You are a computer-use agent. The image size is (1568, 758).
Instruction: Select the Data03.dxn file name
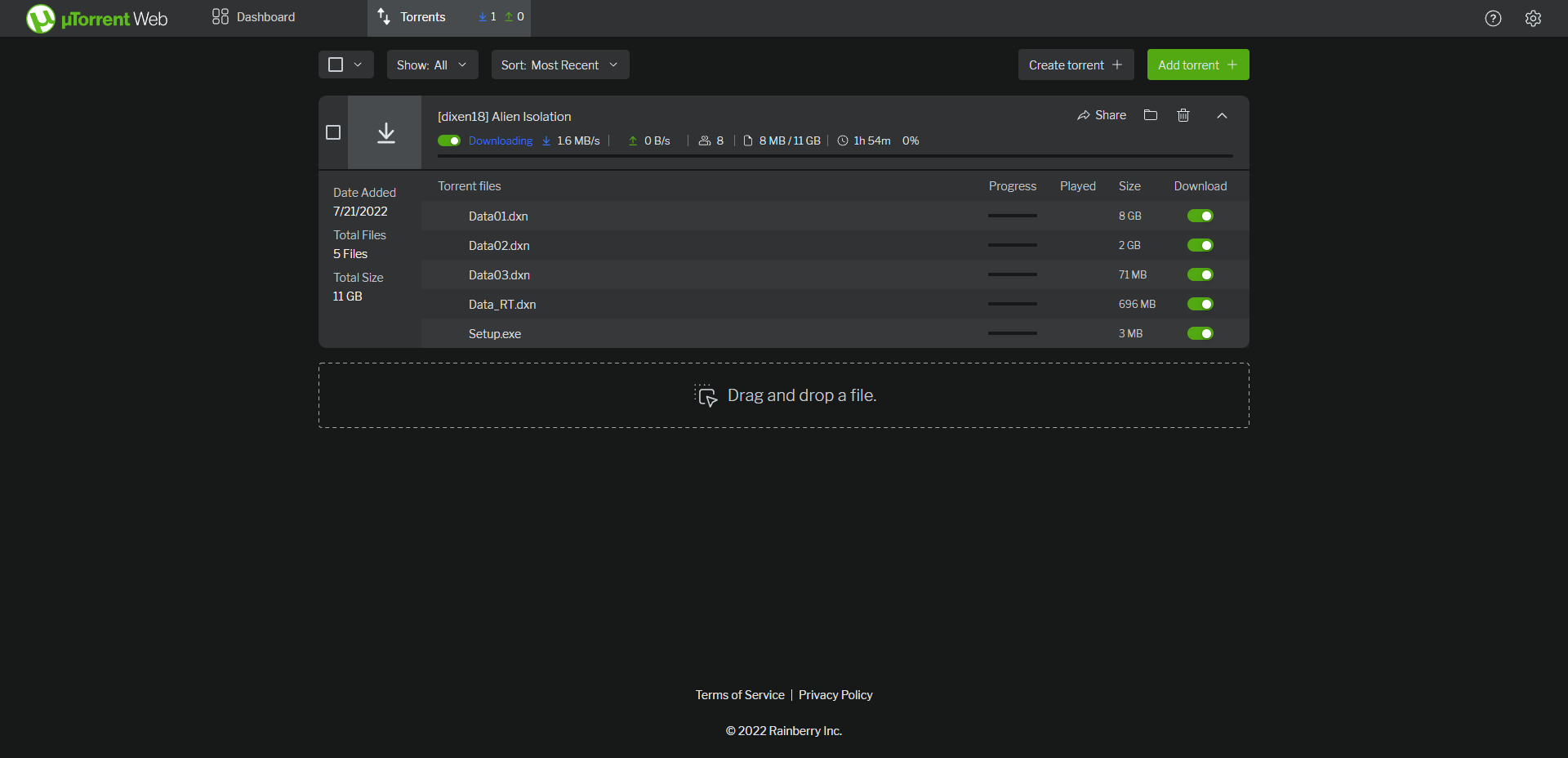click(x=499, y=275)
